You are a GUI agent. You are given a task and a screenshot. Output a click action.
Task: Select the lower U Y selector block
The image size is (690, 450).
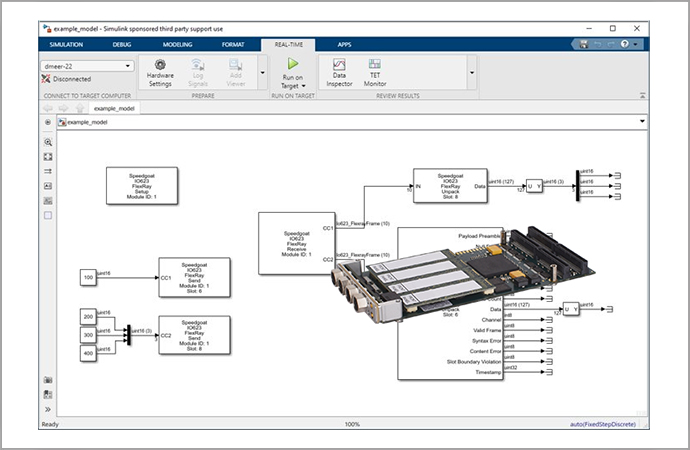coord(571,309)
